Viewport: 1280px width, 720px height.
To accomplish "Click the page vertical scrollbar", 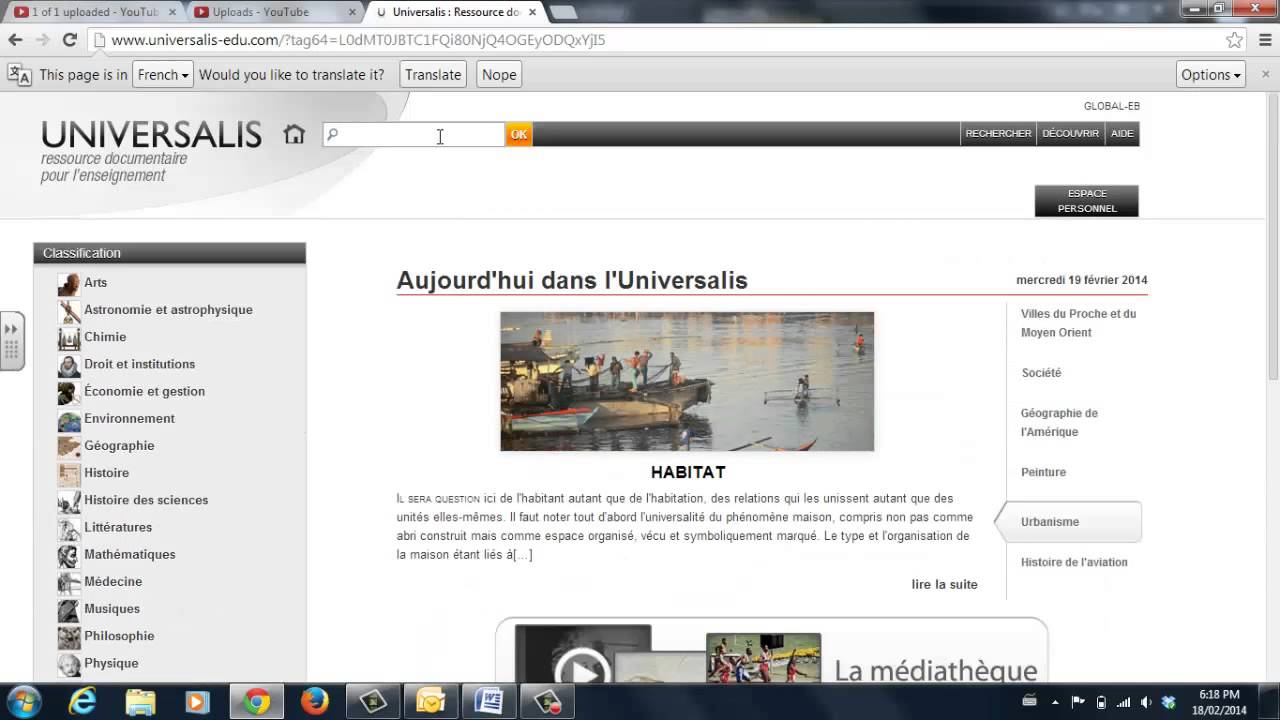I will click(1273, 236).
